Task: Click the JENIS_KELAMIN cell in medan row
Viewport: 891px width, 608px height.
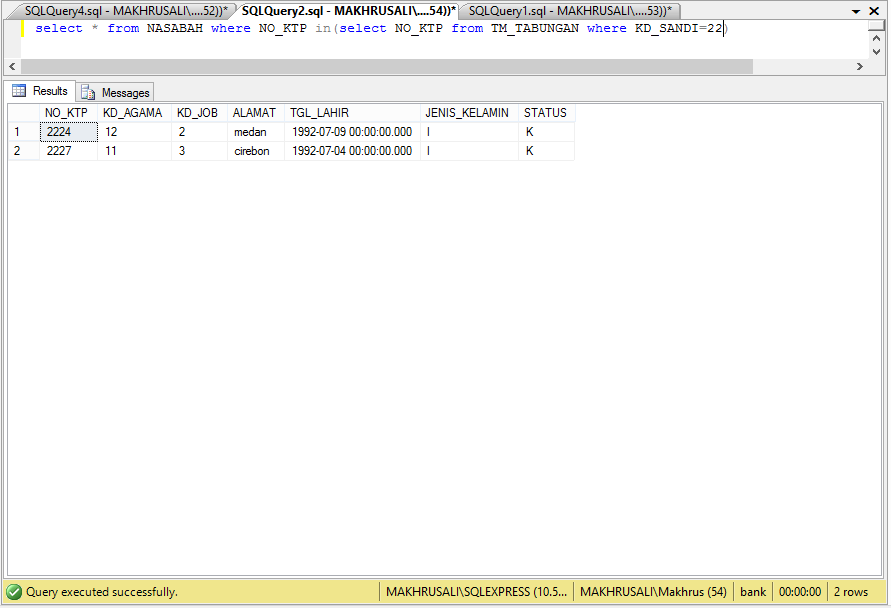Action: point(469,132)
